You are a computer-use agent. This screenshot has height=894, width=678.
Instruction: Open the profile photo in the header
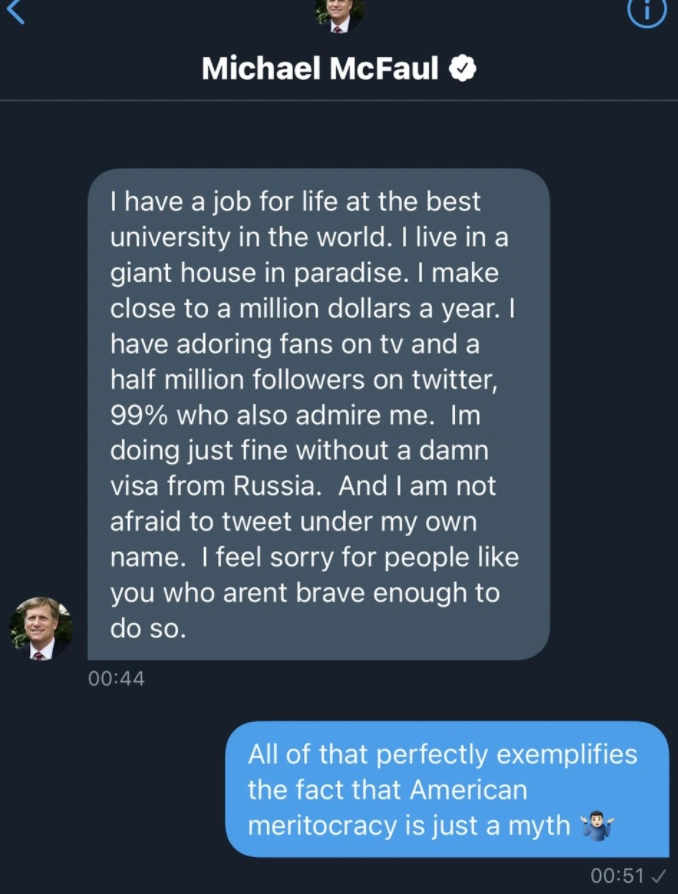[x=339, y=12]
